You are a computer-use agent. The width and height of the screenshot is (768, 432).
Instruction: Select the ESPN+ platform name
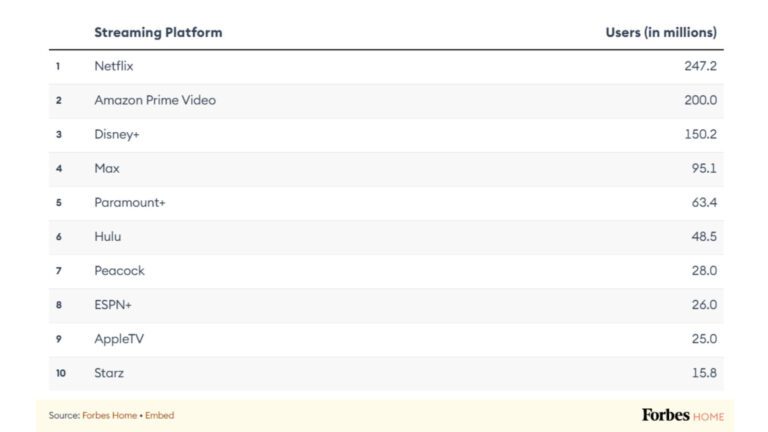point(113,305)
